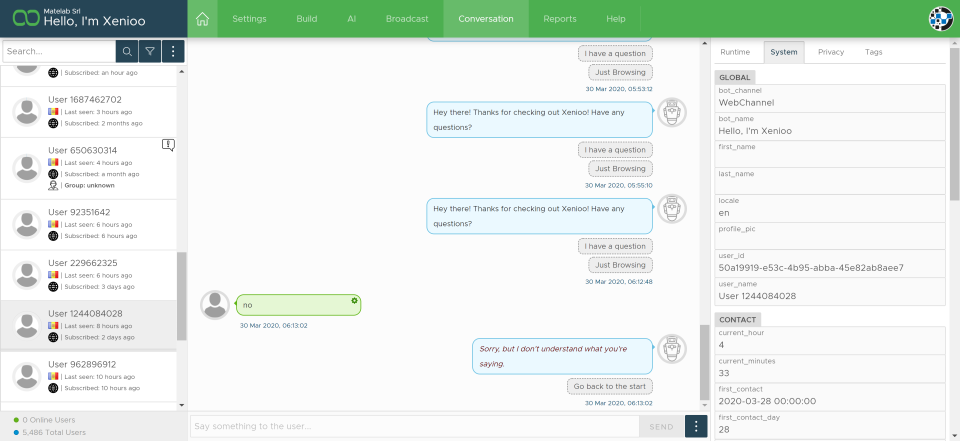Click the first_contact date field
960x441 pixels.
point(830,398)
